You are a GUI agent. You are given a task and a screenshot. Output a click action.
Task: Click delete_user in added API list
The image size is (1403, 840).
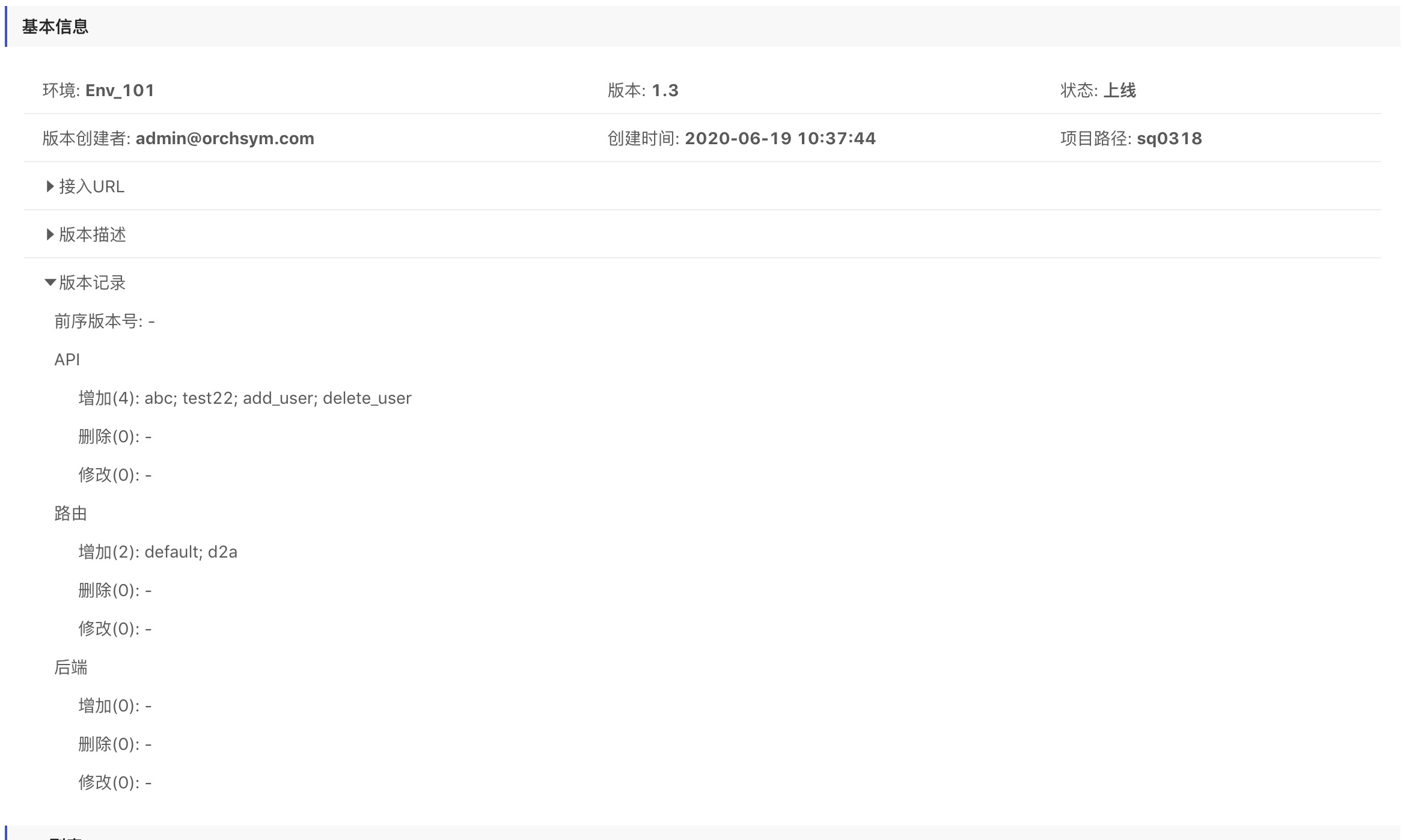point(367,398)
